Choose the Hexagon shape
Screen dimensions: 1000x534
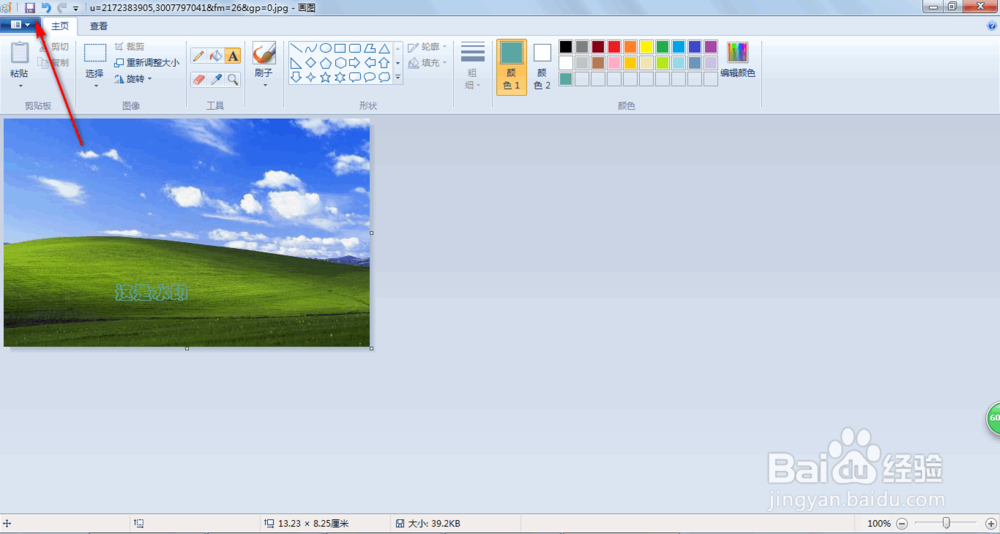point(340,63)
